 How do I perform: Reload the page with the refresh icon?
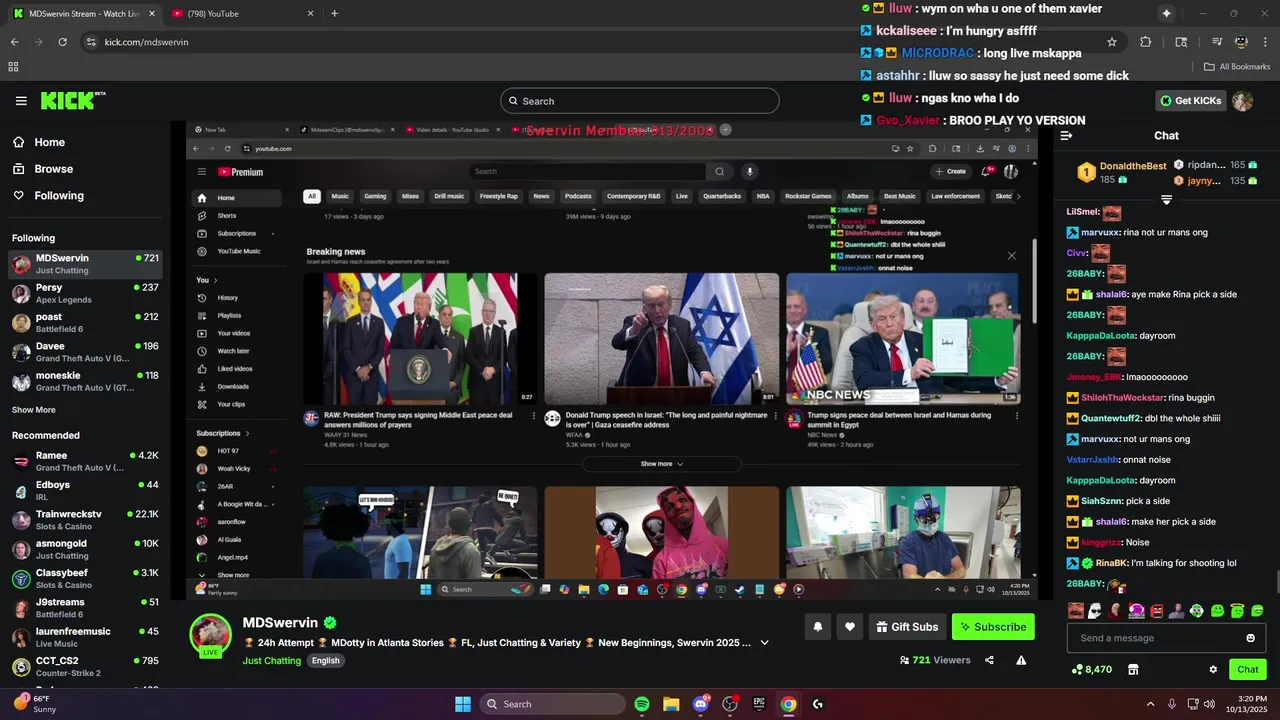click(x=62, y=42)
